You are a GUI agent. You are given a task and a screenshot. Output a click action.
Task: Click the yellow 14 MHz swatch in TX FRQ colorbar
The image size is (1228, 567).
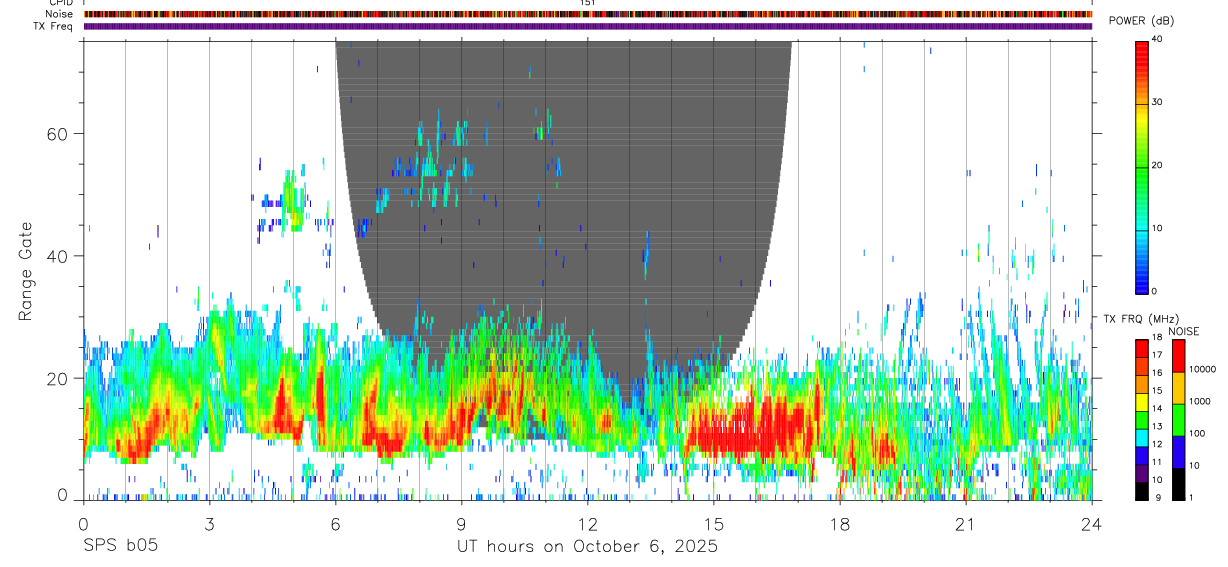pyautogui.click(x=1141, y=402)
